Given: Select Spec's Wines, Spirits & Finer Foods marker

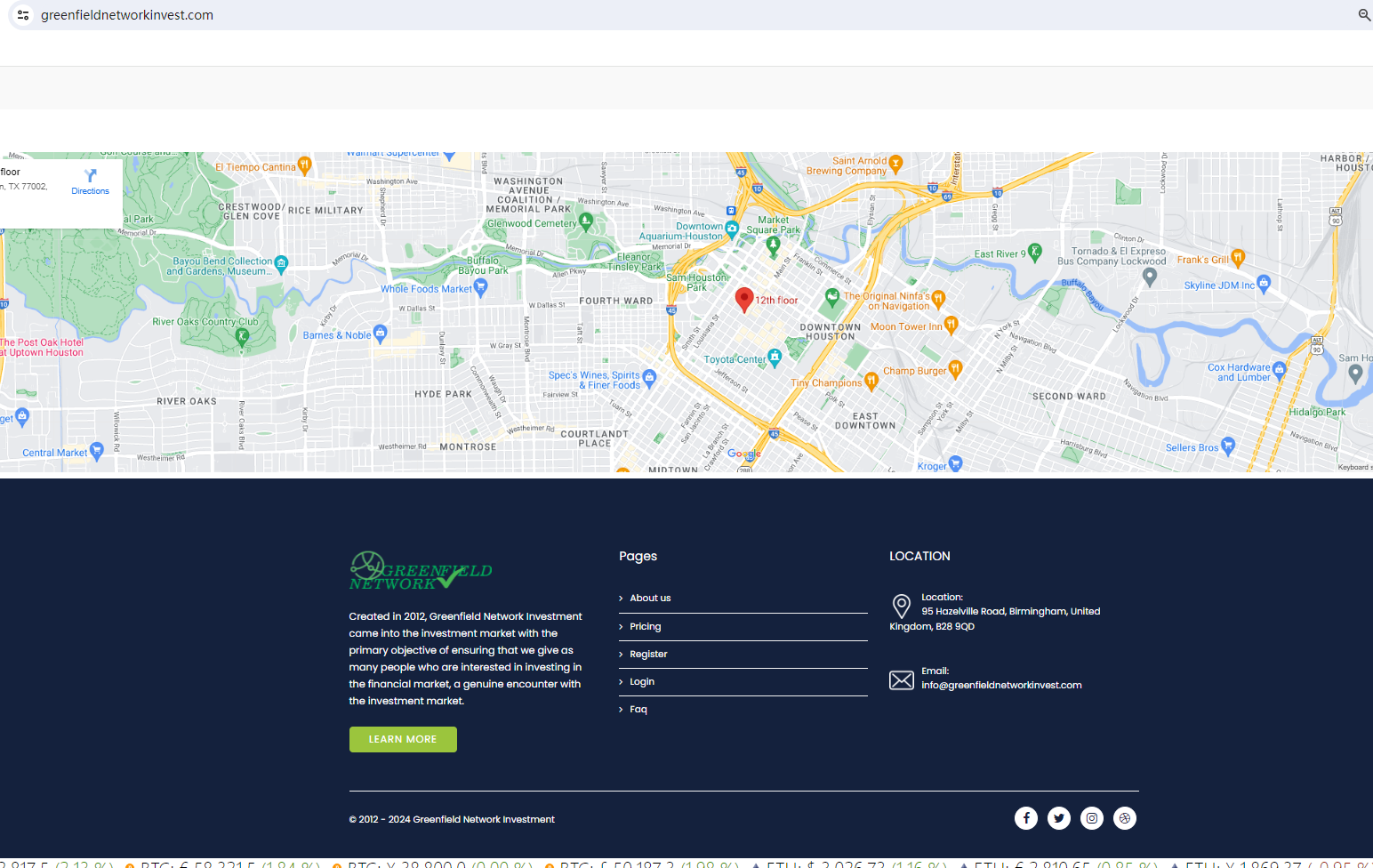Looking at the screenshot, I should (x=649, y=377).
